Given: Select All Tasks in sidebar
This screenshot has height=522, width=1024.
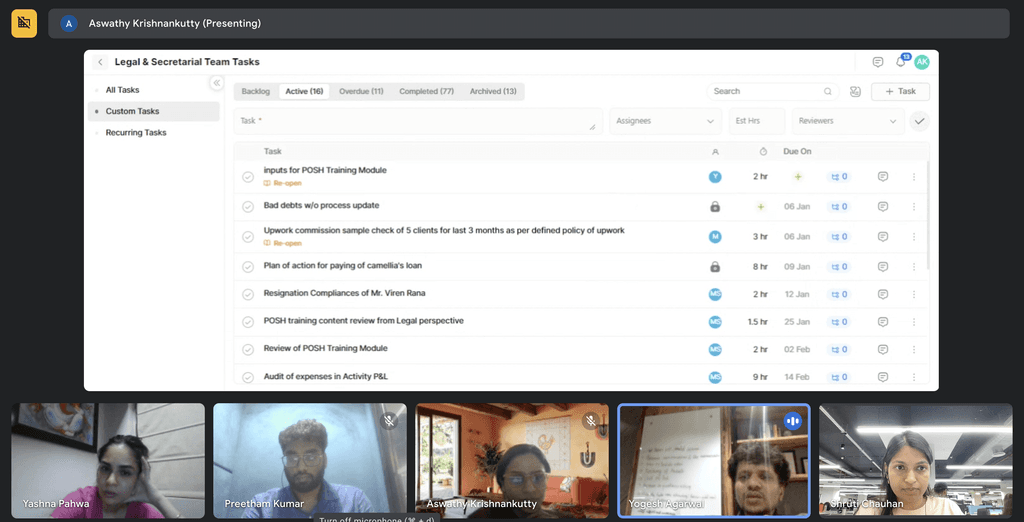Looking at the screenshot, I should 154,90.
